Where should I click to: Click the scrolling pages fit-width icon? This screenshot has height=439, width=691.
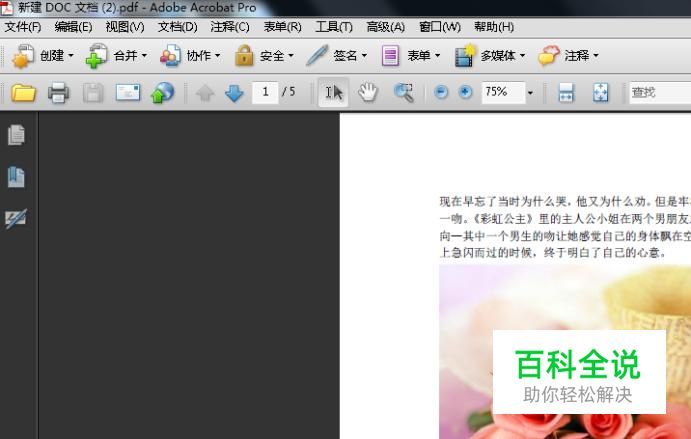[566, 93]
